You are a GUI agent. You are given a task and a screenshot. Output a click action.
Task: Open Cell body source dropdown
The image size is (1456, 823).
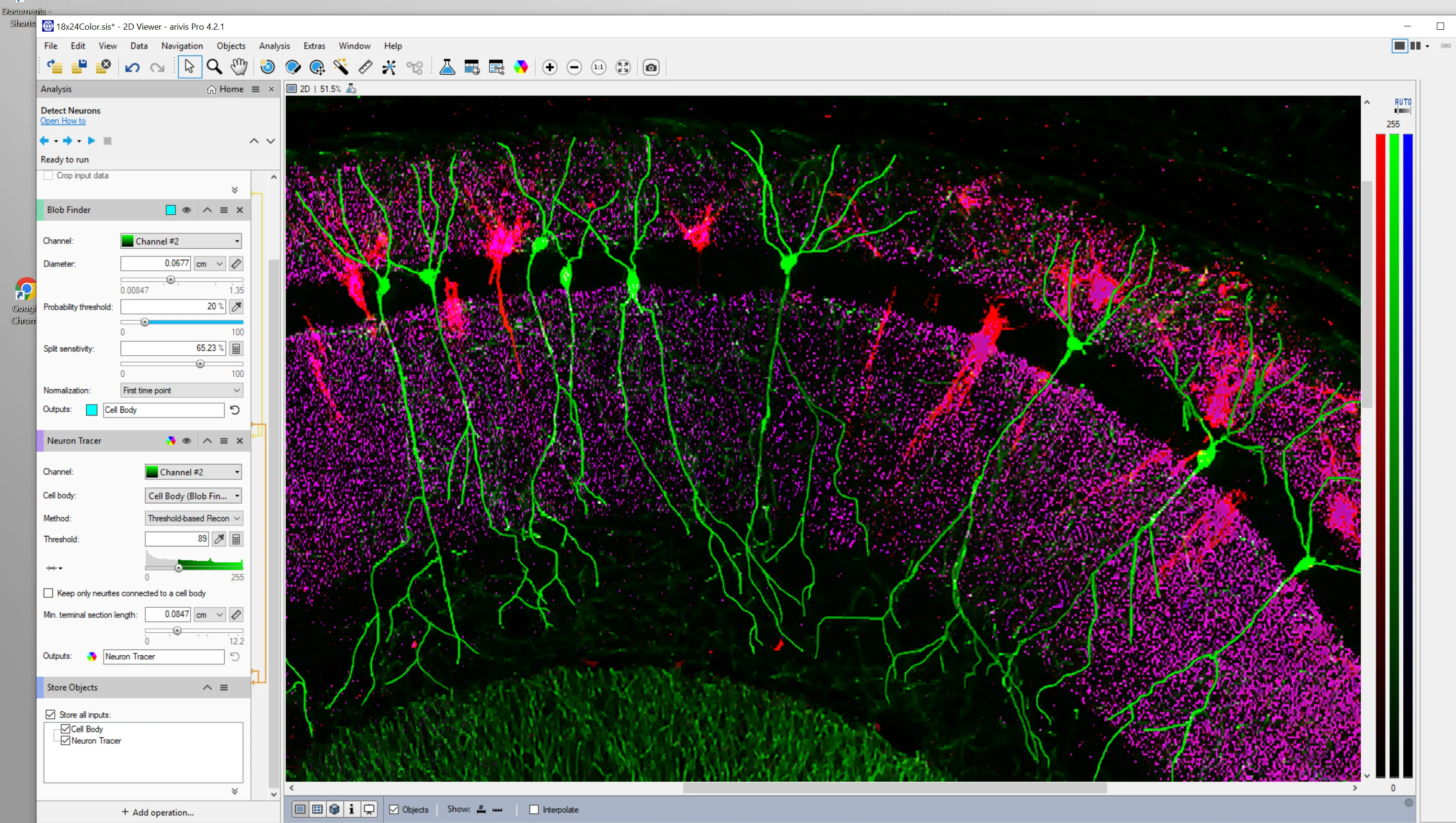point(193,496)
